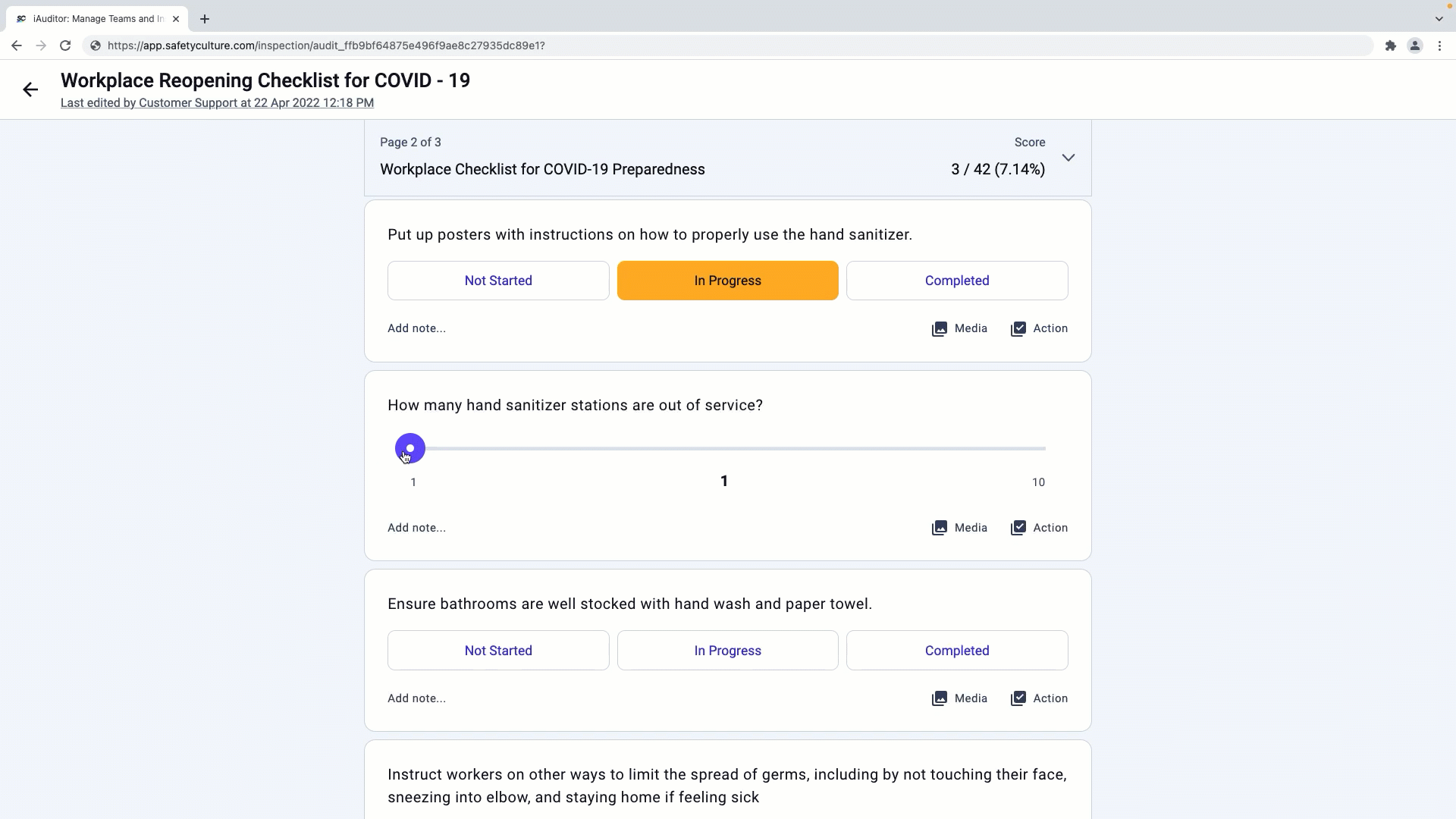Mark posters question as Completed
This screenshot has width=1456, height=819.
957,281
